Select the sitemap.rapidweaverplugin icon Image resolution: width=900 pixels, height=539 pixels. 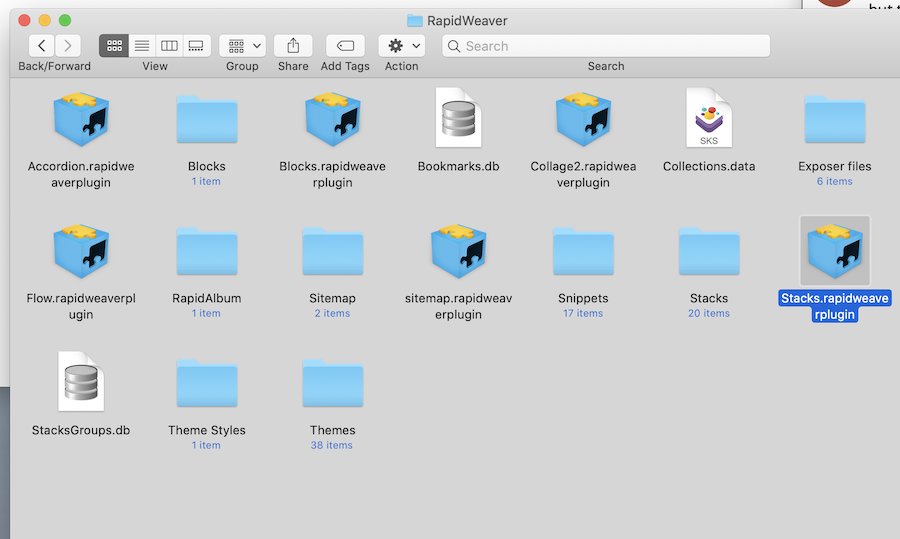coord(458,251)
